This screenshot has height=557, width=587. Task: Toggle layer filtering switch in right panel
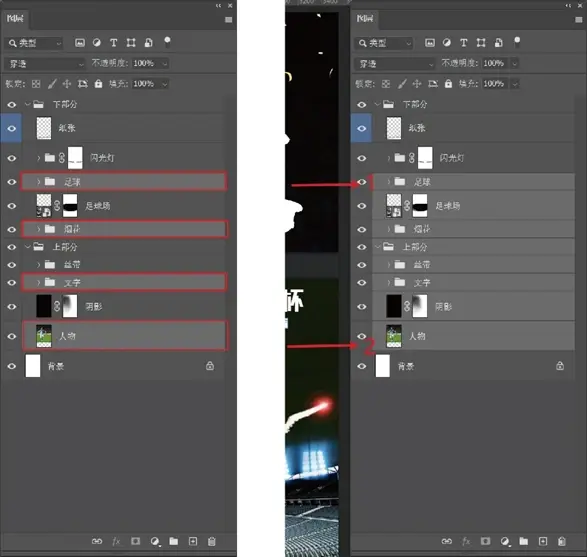point(517,42)
